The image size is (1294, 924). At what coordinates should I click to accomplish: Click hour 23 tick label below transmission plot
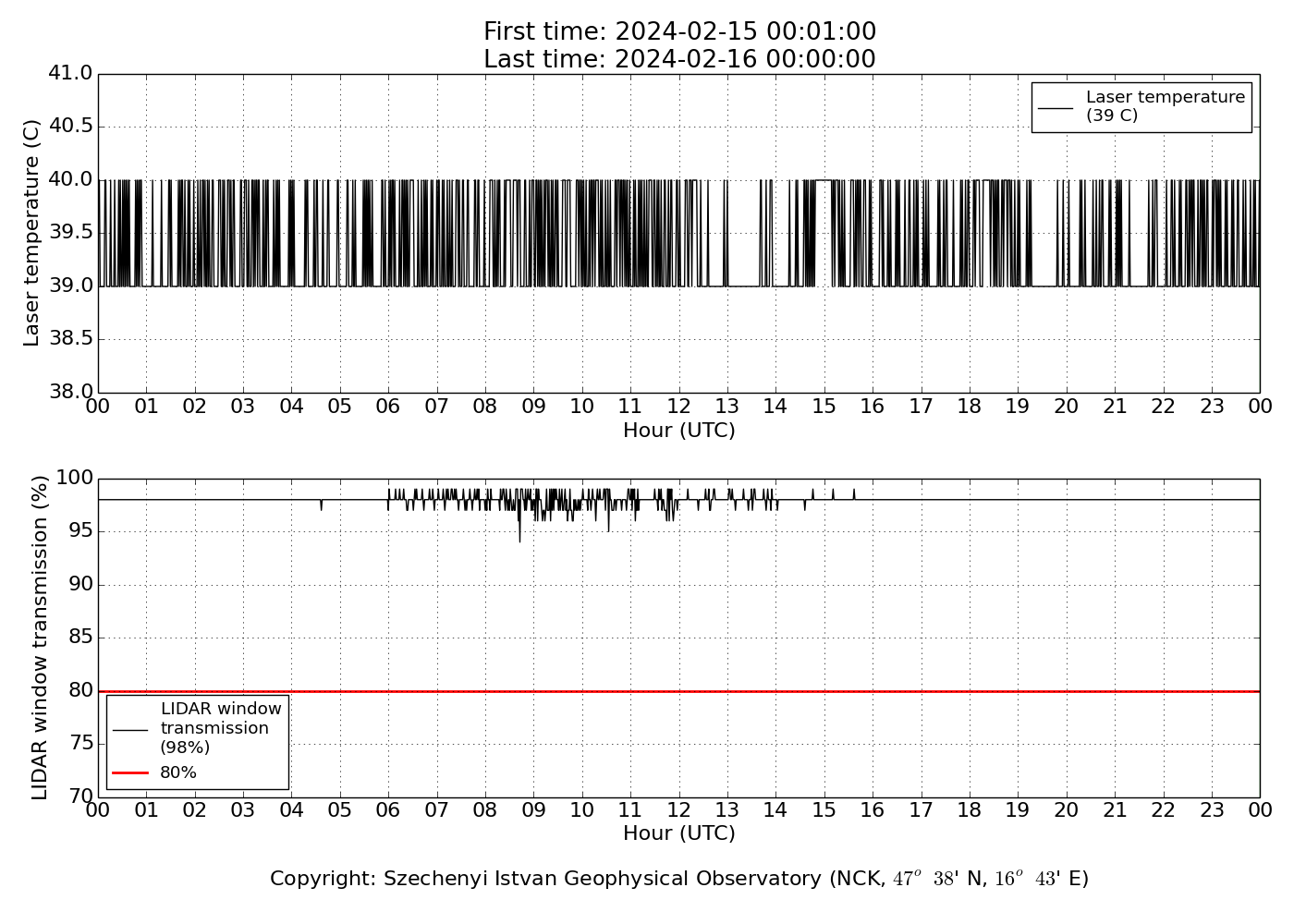click(1212, 810)
